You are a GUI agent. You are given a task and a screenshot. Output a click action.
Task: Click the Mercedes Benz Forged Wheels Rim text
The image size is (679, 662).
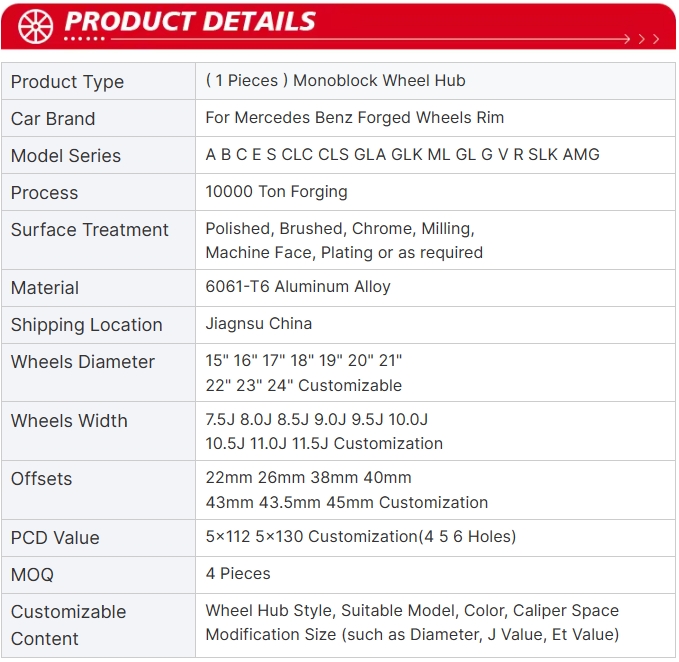click(354, 118)
